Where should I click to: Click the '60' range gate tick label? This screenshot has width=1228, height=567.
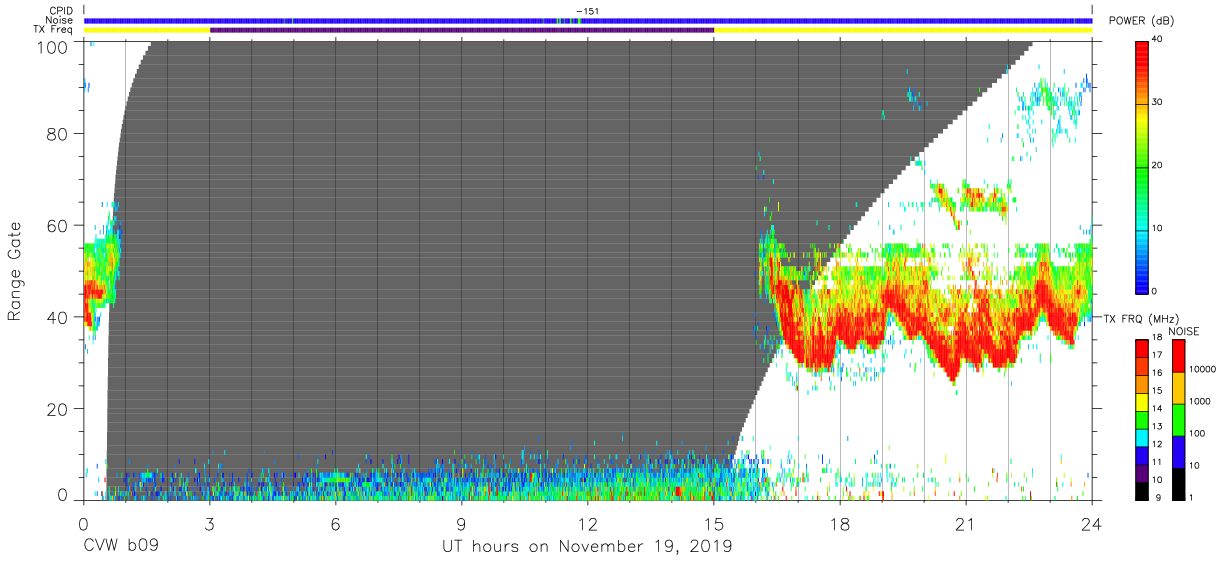pos(58,225)
